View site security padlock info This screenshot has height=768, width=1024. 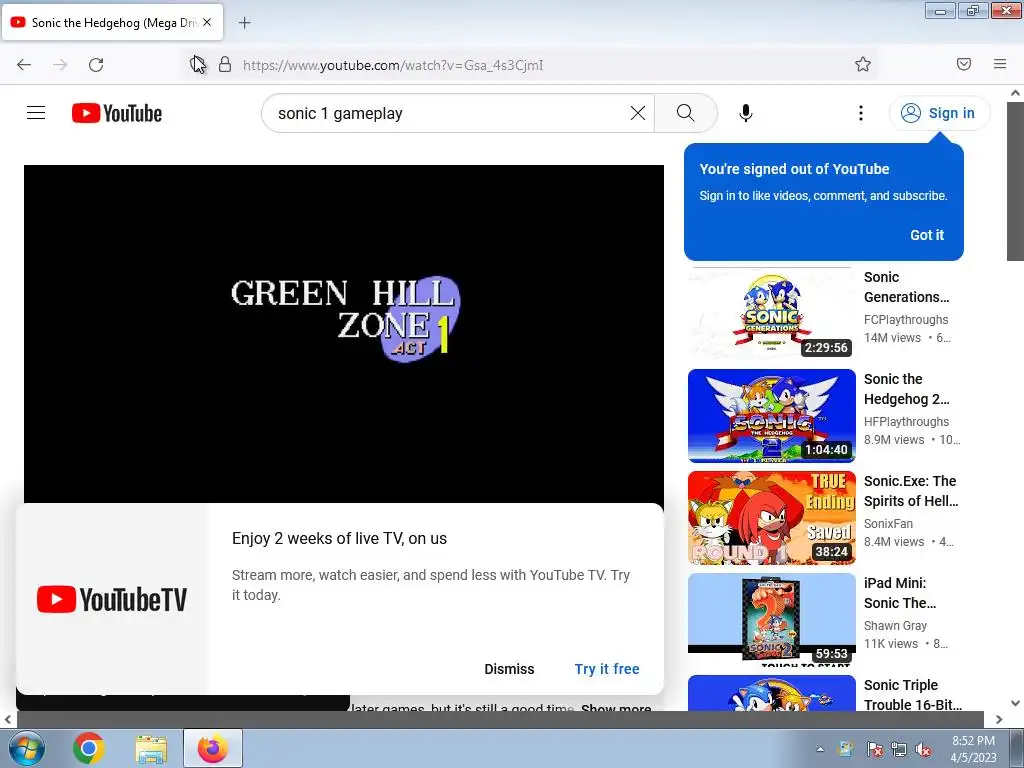(225, 65)
